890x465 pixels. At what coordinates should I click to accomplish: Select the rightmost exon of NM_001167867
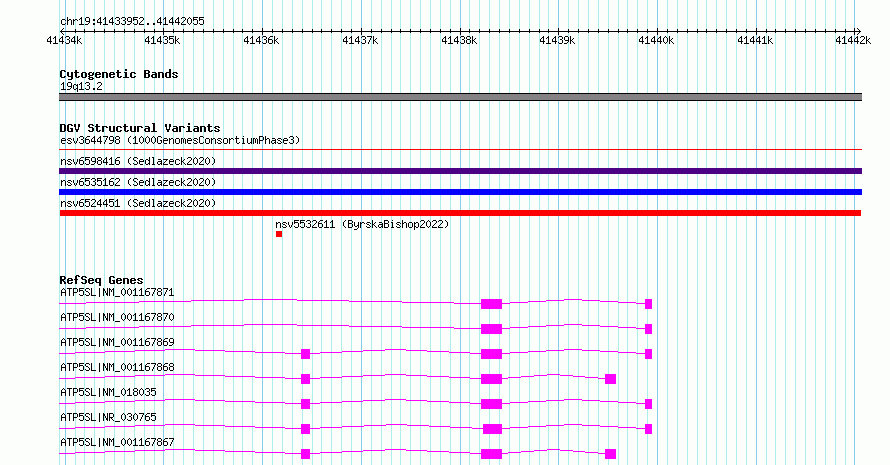click(611, 454)
